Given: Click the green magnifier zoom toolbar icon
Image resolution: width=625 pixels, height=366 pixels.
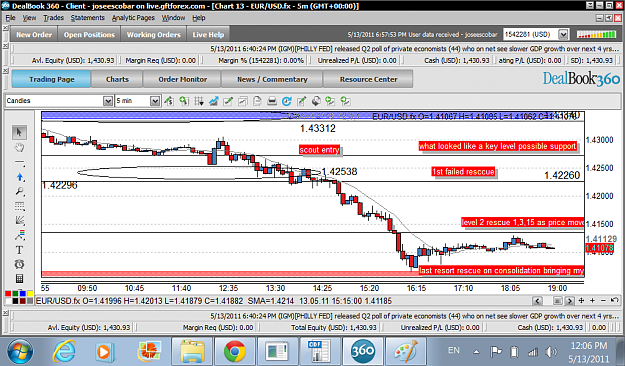Looking at the screenshot, I should click(x=184, y=101).
